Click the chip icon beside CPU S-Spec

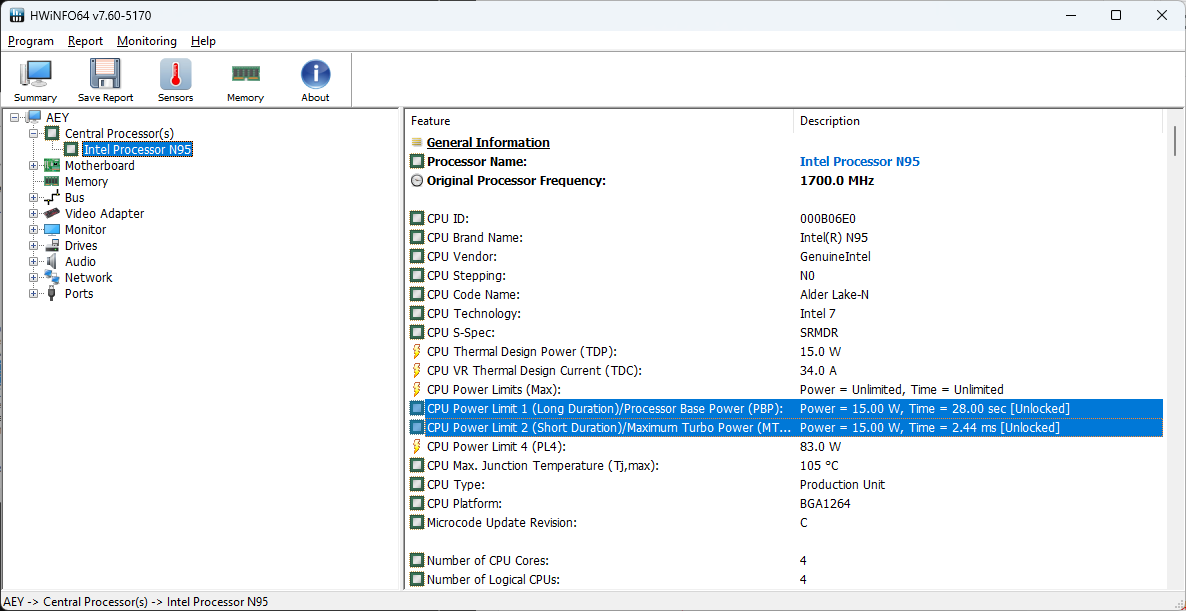[x=417, y=333]
